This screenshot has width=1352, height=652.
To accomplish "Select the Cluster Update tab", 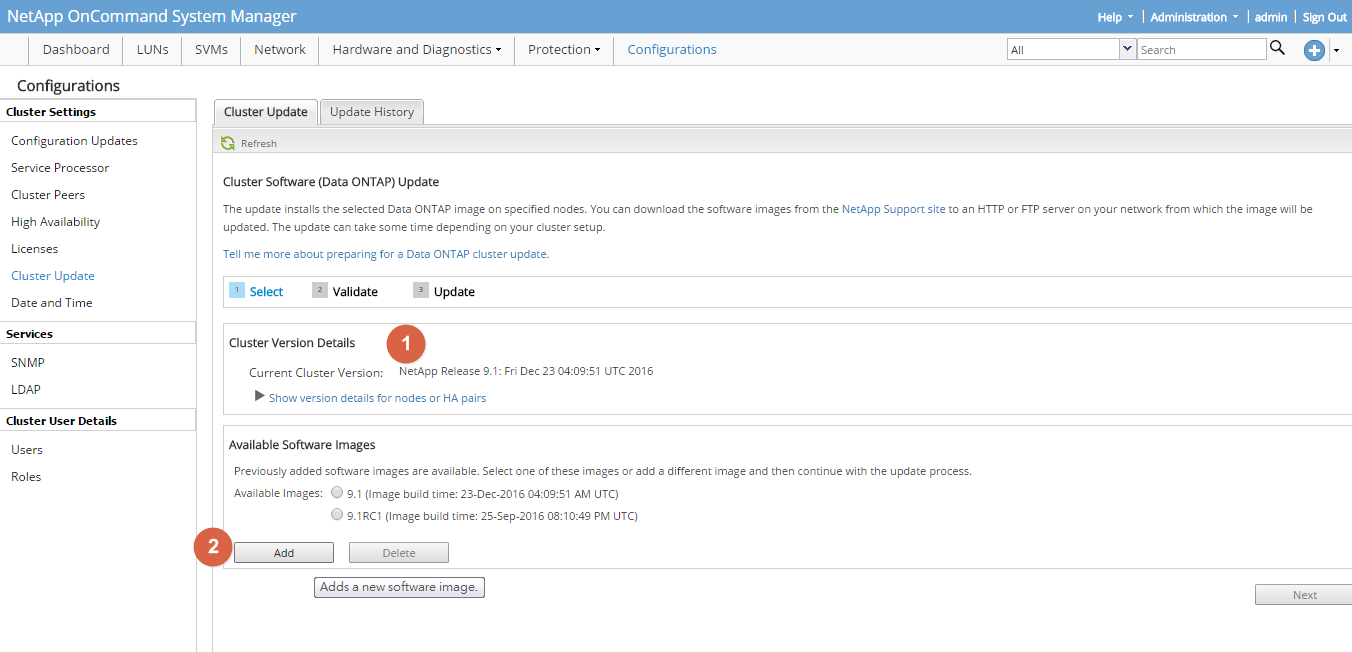I will point(266,112).
